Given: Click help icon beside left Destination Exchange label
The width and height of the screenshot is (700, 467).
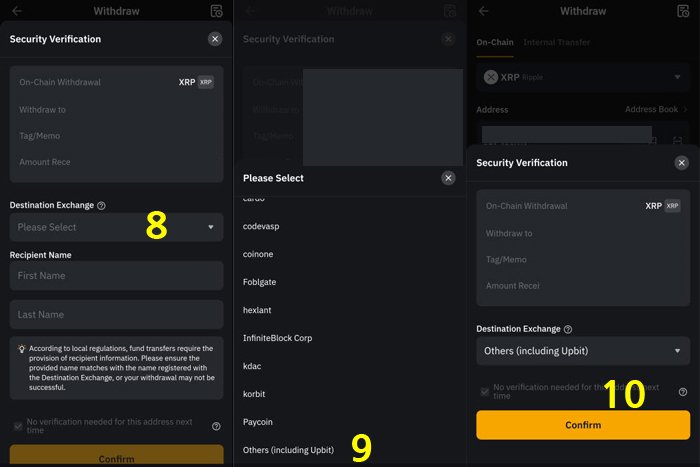Looking at the screenshot, I should pos(101,205).
